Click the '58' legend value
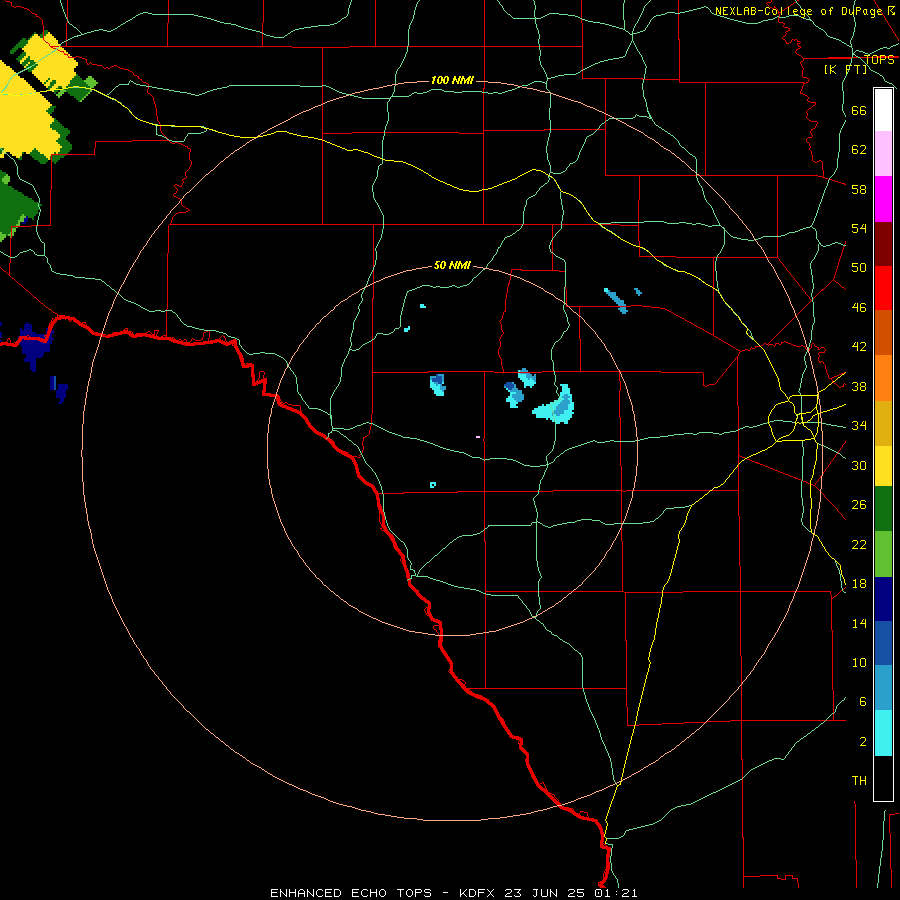This screenshot has height=900, width=900. (x=859, y=189)
